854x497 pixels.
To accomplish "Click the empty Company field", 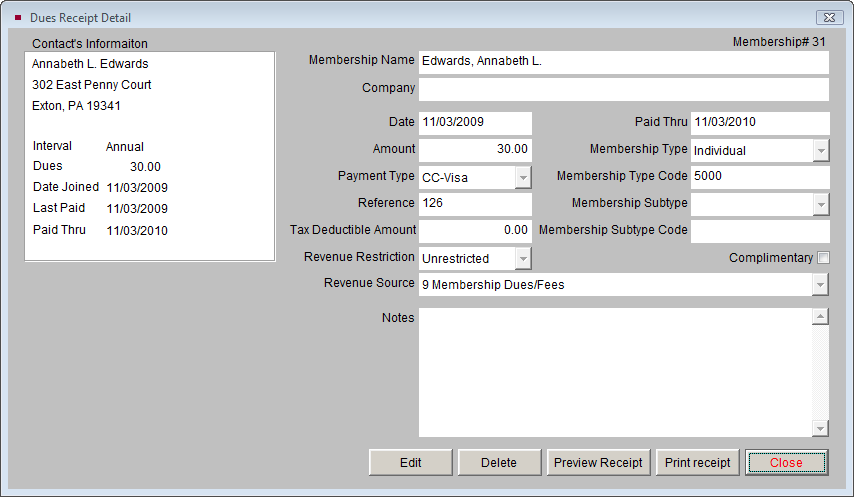I will [x=624, y=89].
